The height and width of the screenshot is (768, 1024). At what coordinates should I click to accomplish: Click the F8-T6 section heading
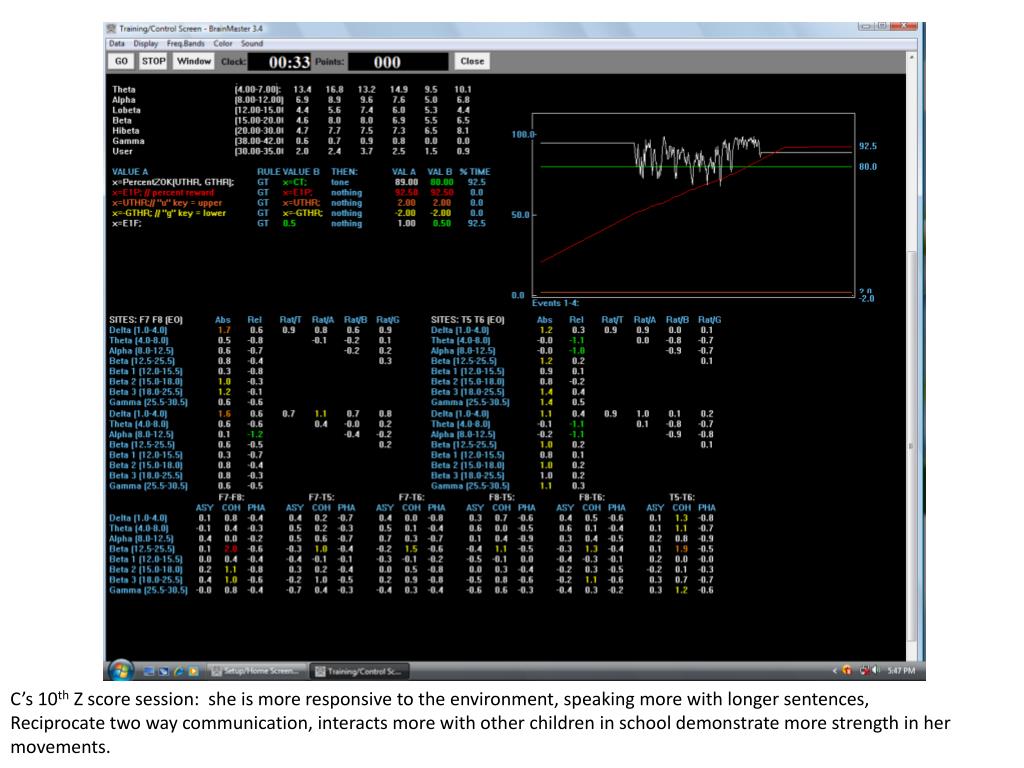pyautogui.click(x=592, y=498)
